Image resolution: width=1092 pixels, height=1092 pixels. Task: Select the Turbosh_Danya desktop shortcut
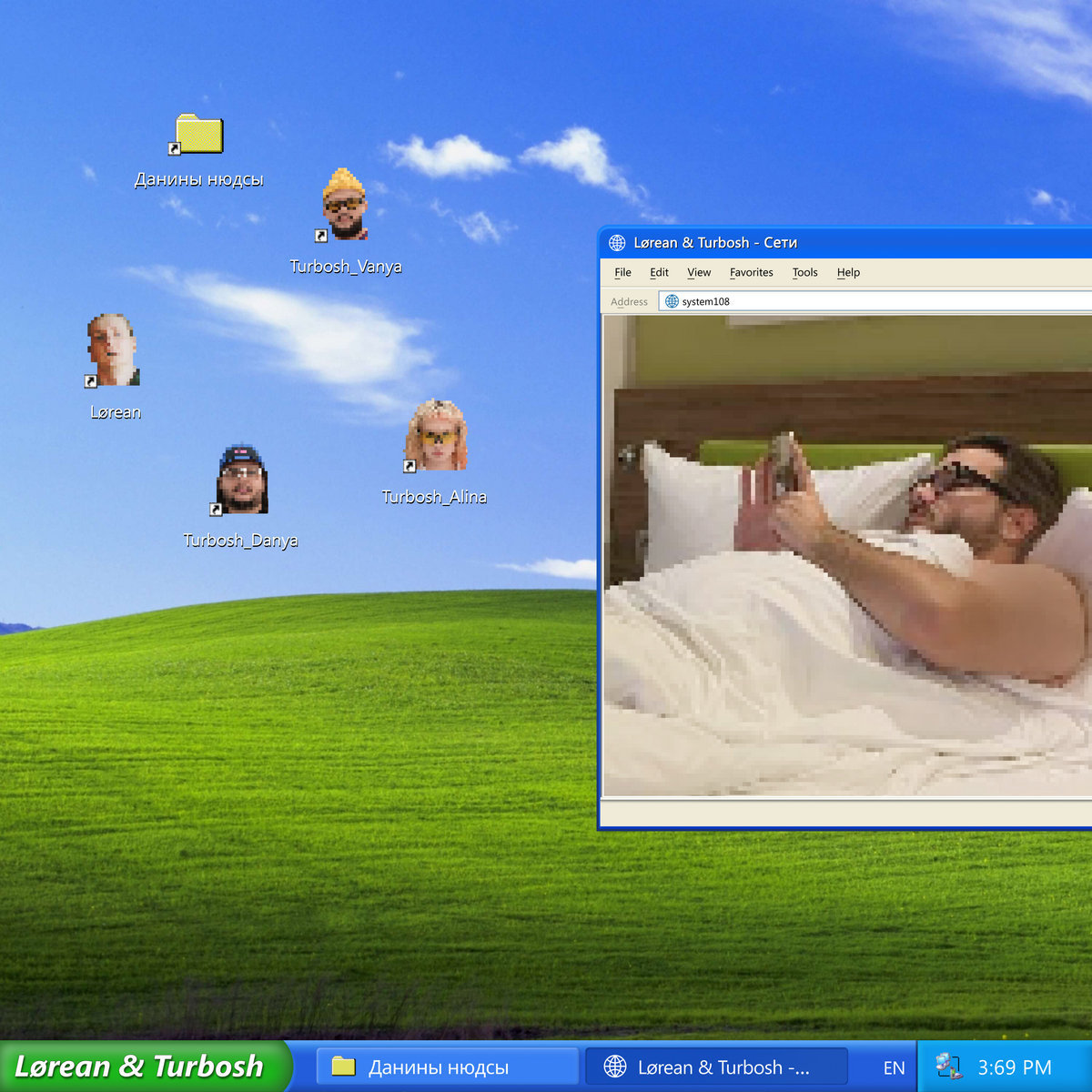(x=241, y=480)
